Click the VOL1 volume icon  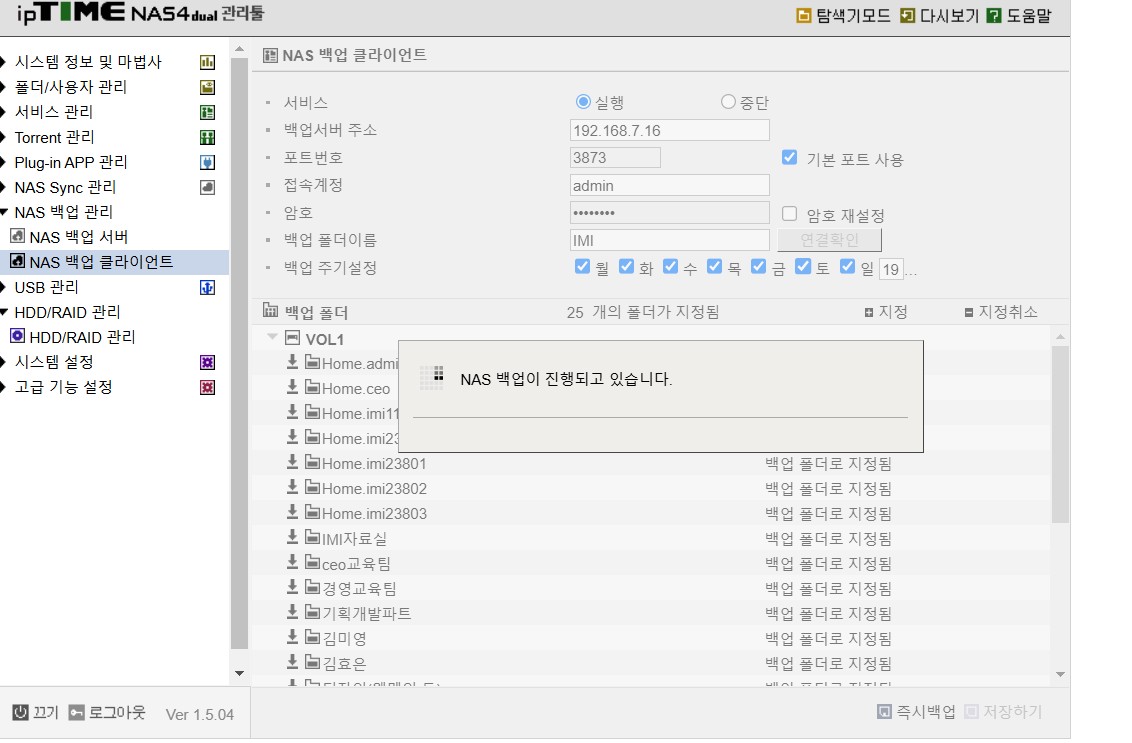point(292,338)
